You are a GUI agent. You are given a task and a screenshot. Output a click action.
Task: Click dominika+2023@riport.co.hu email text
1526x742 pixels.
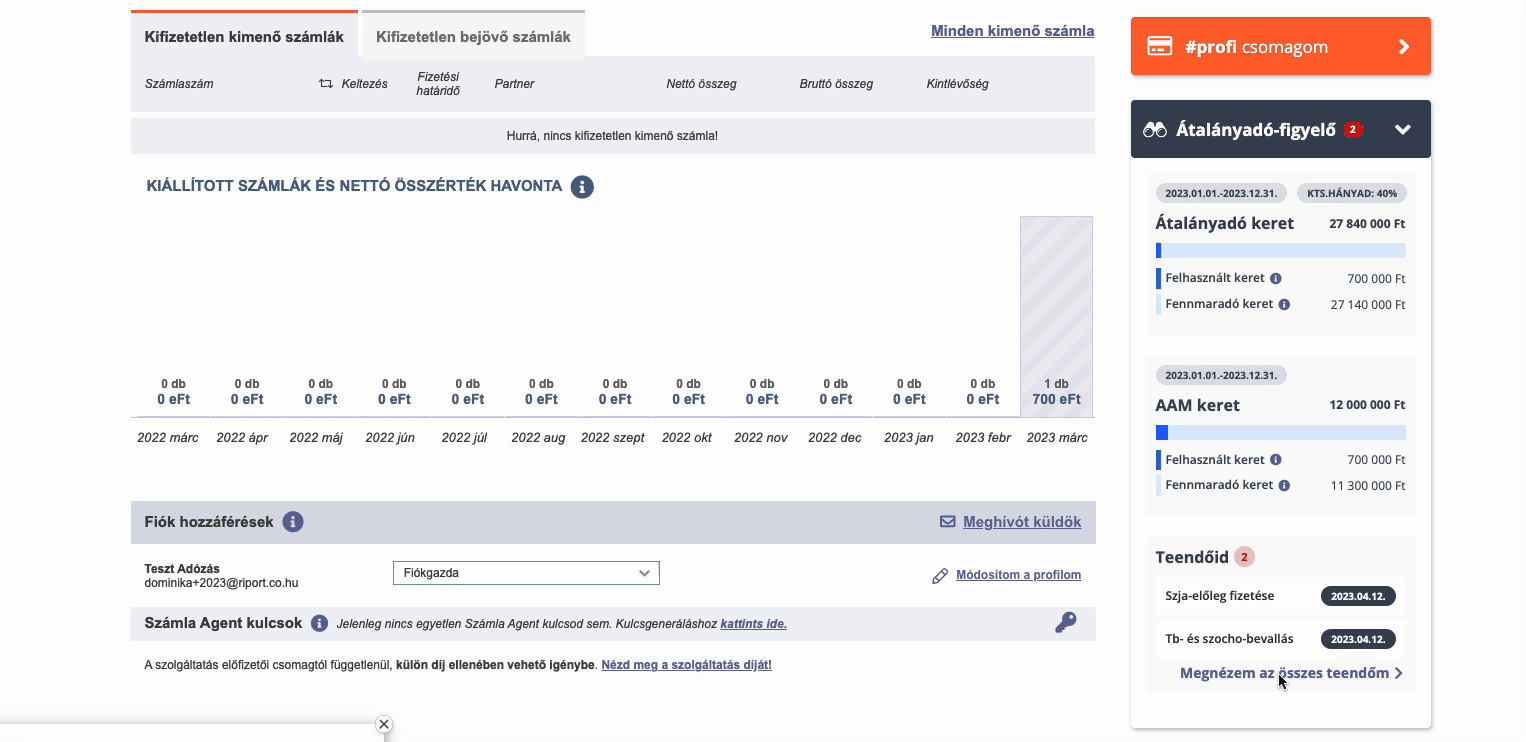pyautogui.click(x=221, y=583)
